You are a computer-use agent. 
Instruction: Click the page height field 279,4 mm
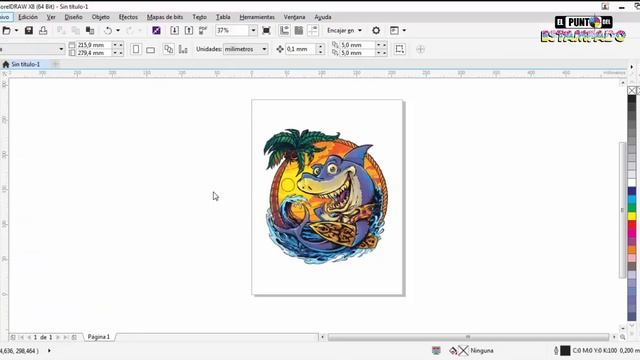click(x=94, y=53)
